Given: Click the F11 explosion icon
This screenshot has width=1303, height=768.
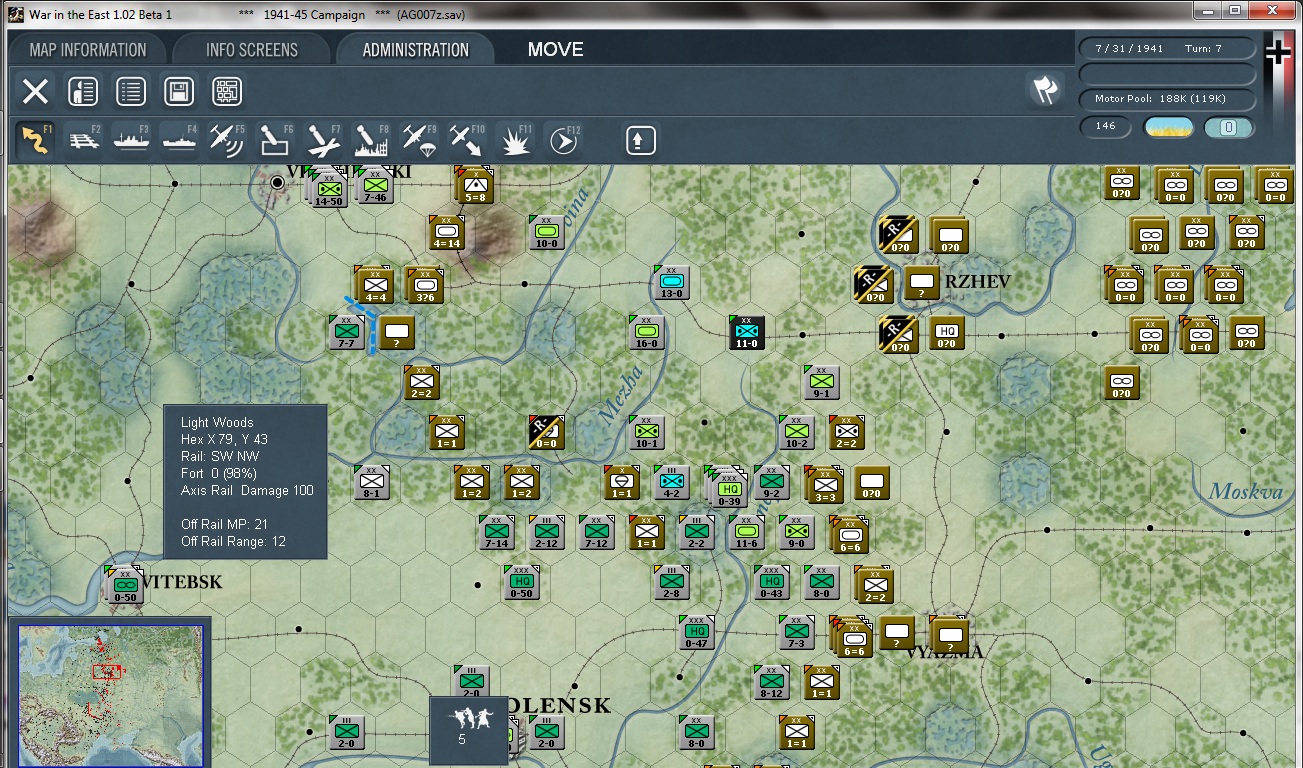Looking at the screenshot, I should point(515,140).
